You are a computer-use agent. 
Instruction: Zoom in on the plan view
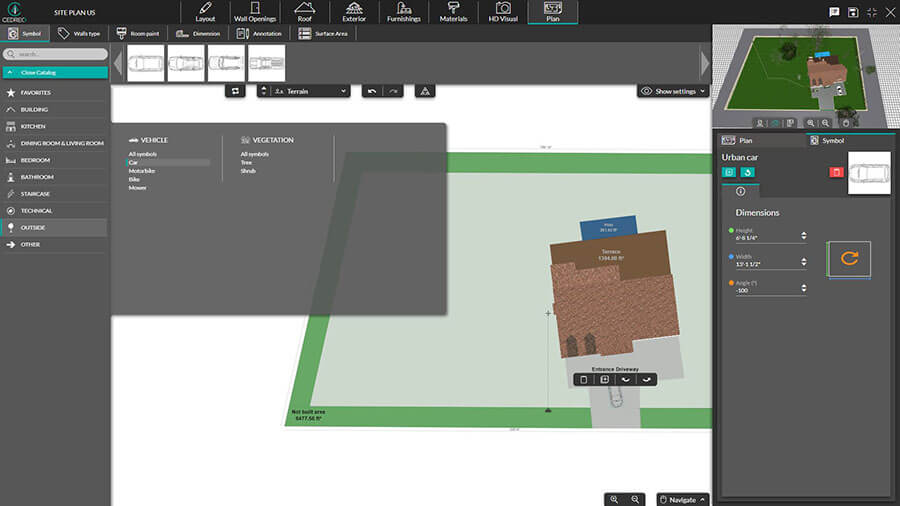[x=614, y=498]
